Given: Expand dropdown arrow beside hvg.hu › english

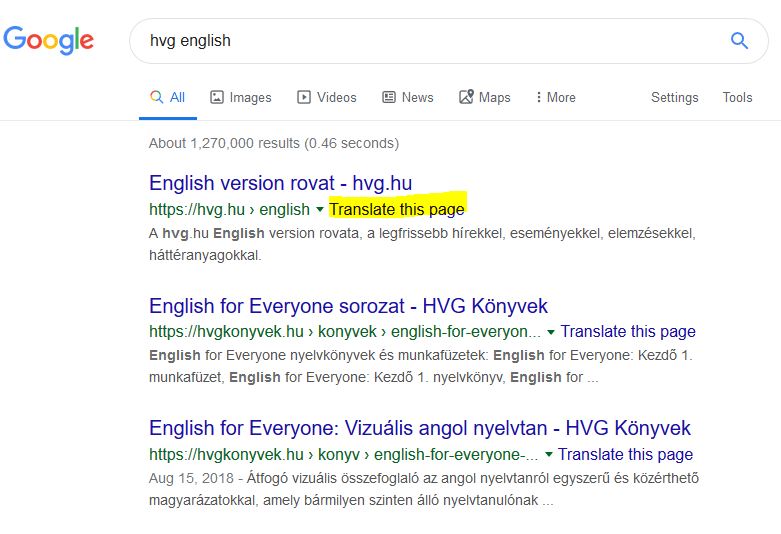Looking at the screenshot, I should pyautogui.click(x=320, y=210).
